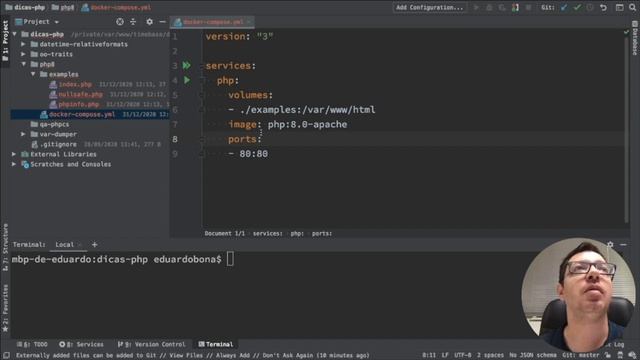Select the qa-phpcs folder
Image resolution: width=640 pixels, height=360 pixels.
click(x=54, y=124)
